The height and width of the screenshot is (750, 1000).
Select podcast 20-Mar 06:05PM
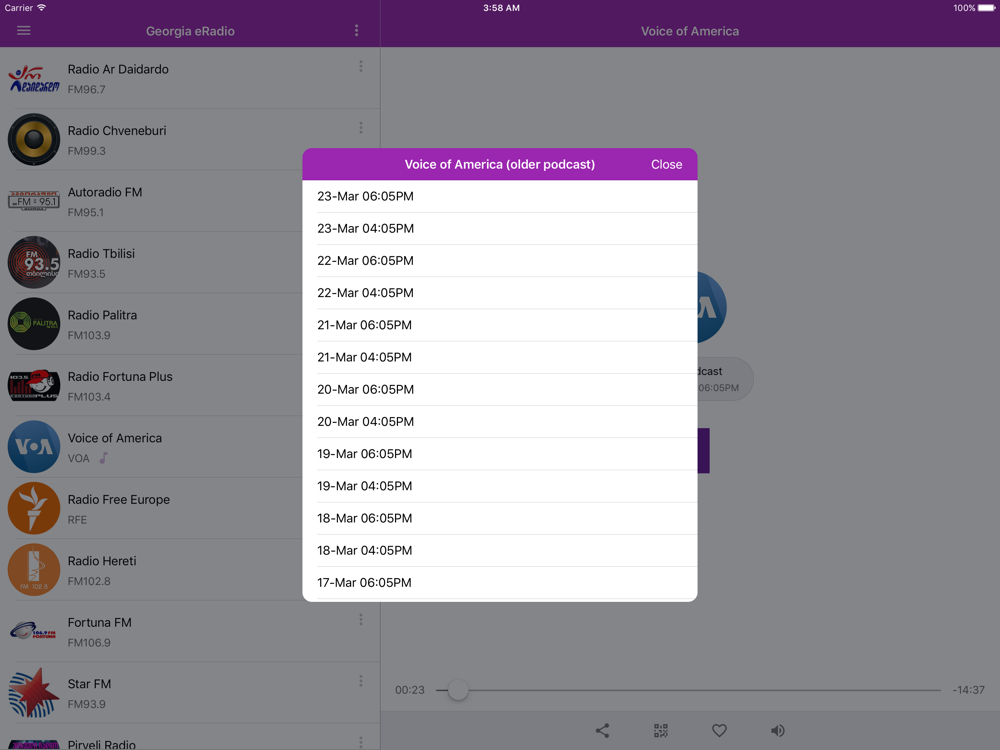[500, 390]
